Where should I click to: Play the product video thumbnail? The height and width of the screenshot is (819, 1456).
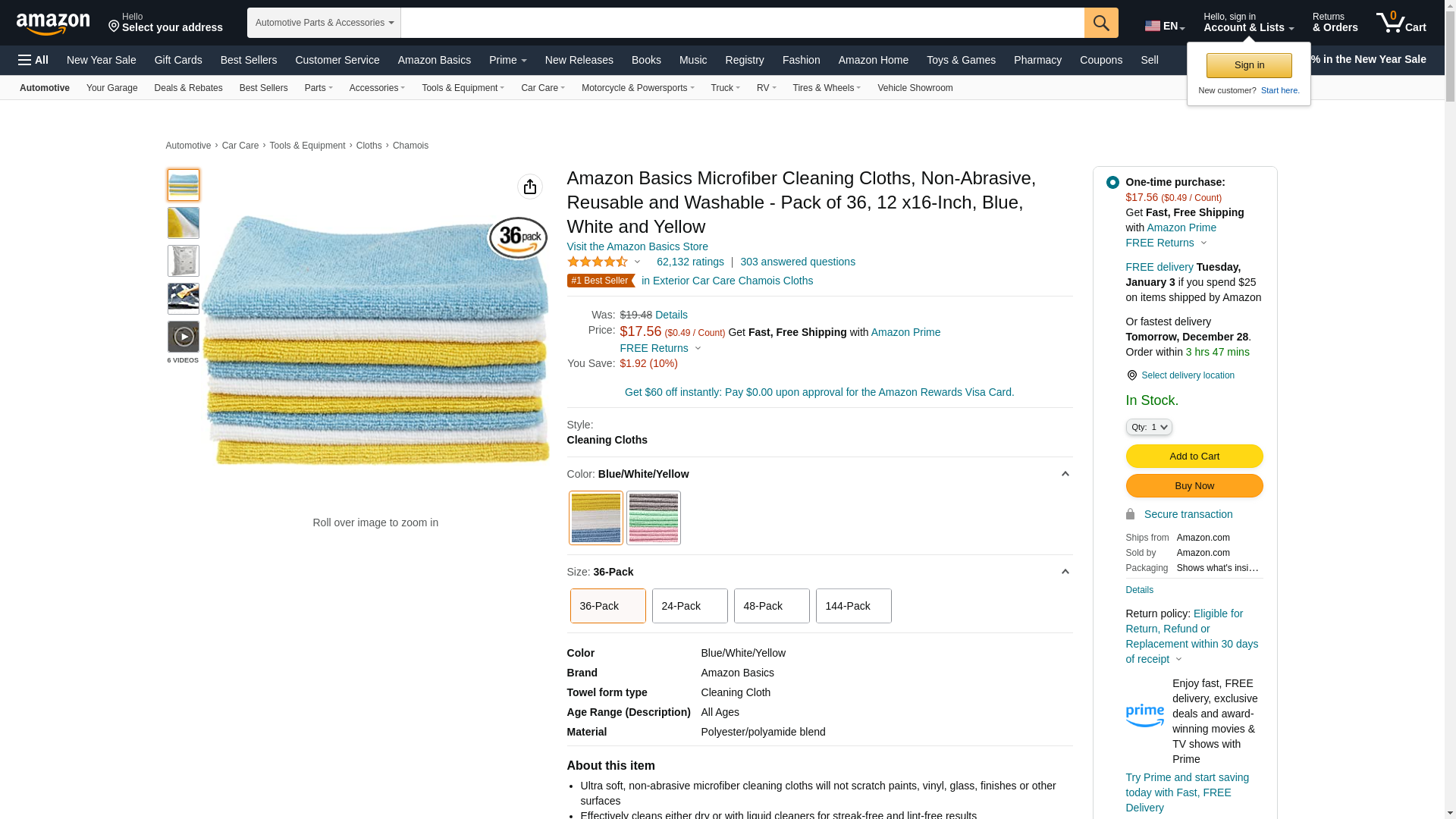tap(184, 337)
